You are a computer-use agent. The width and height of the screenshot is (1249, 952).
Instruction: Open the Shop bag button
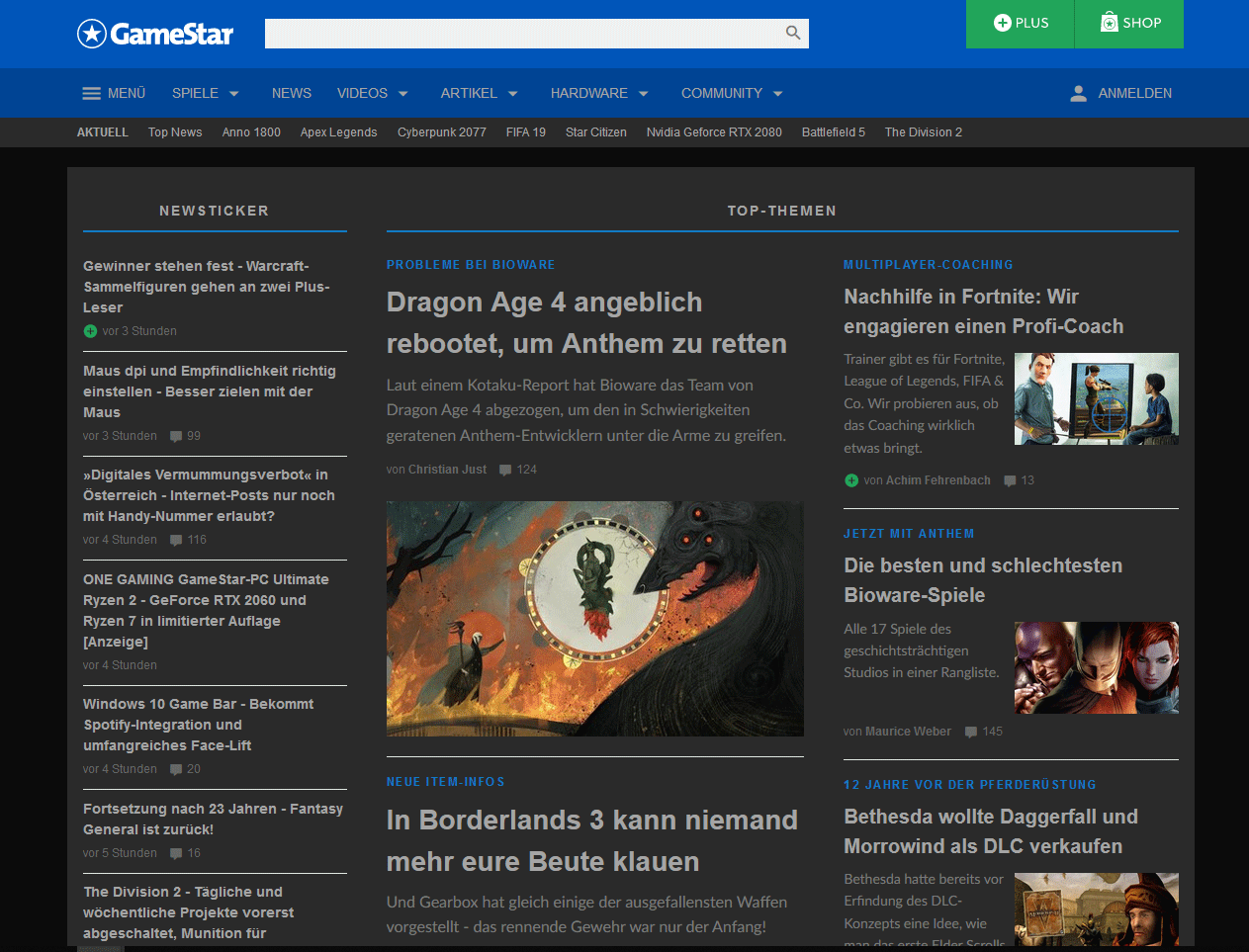click(1129, 24)
